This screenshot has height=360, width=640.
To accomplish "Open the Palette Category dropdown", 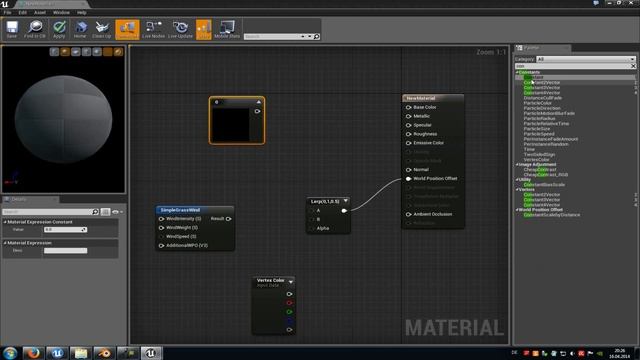I will [x=586, y=59].
